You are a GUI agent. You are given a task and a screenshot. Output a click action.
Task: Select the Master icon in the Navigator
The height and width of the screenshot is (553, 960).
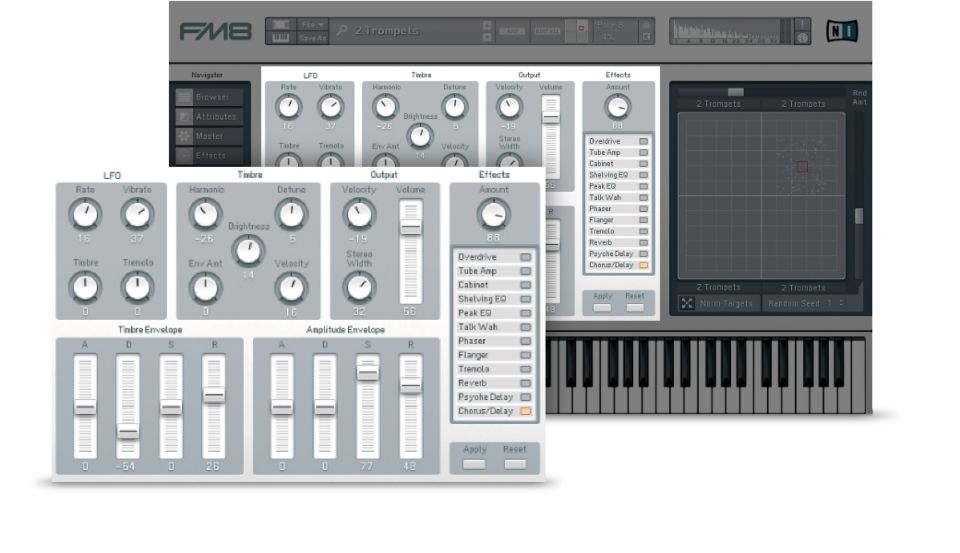point(184,136)
